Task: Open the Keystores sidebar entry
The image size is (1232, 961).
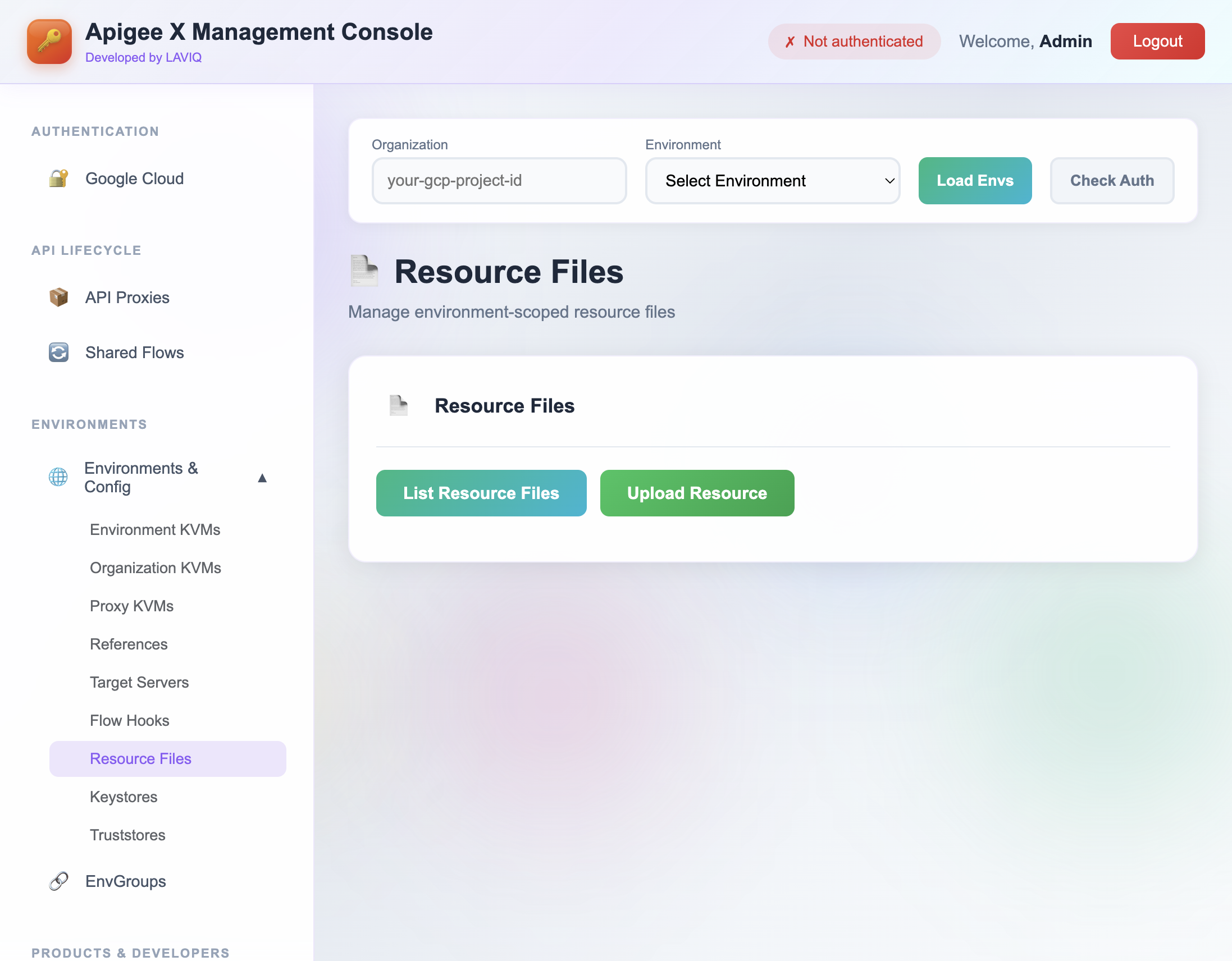Action: click(x=124, y=797)
